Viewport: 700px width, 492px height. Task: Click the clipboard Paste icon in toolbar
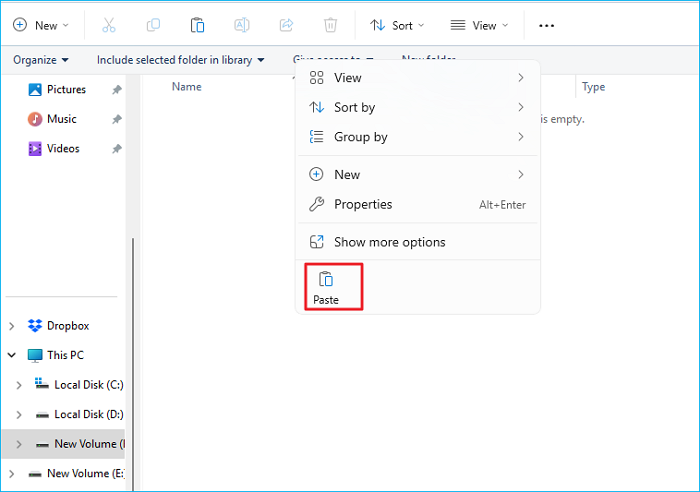click(198, 25)
